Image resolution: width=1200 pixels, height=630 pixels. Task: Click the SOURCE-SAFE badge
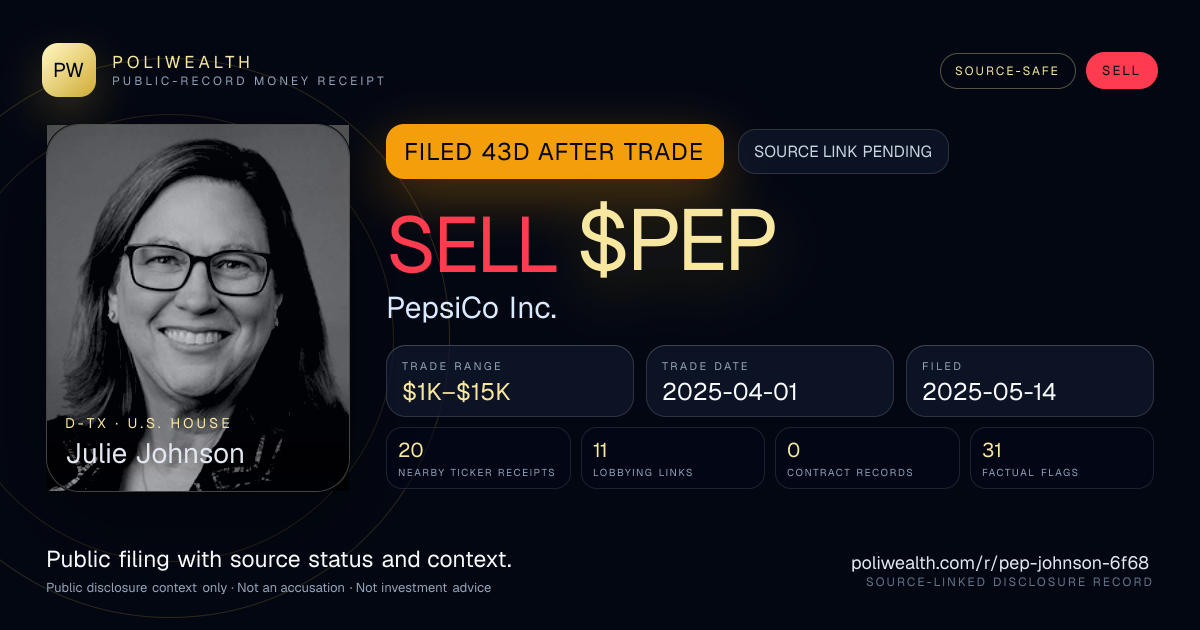(1007, 71)
